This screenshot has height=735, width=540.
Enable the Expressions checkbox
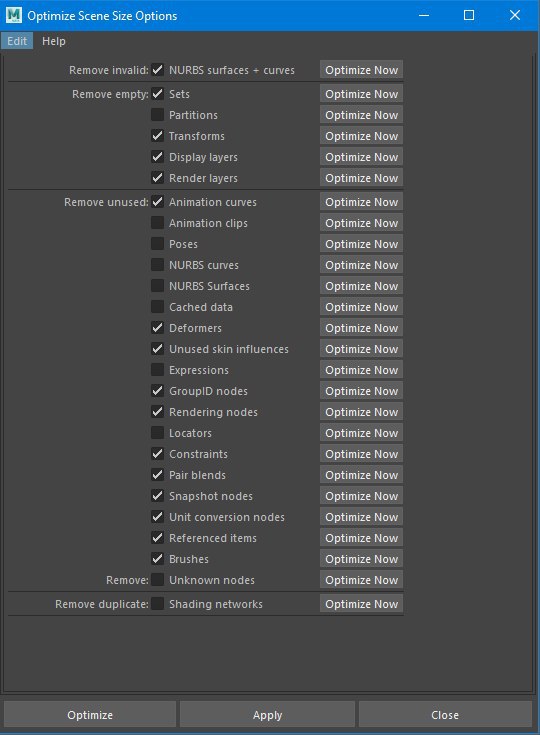pos(158,370)
